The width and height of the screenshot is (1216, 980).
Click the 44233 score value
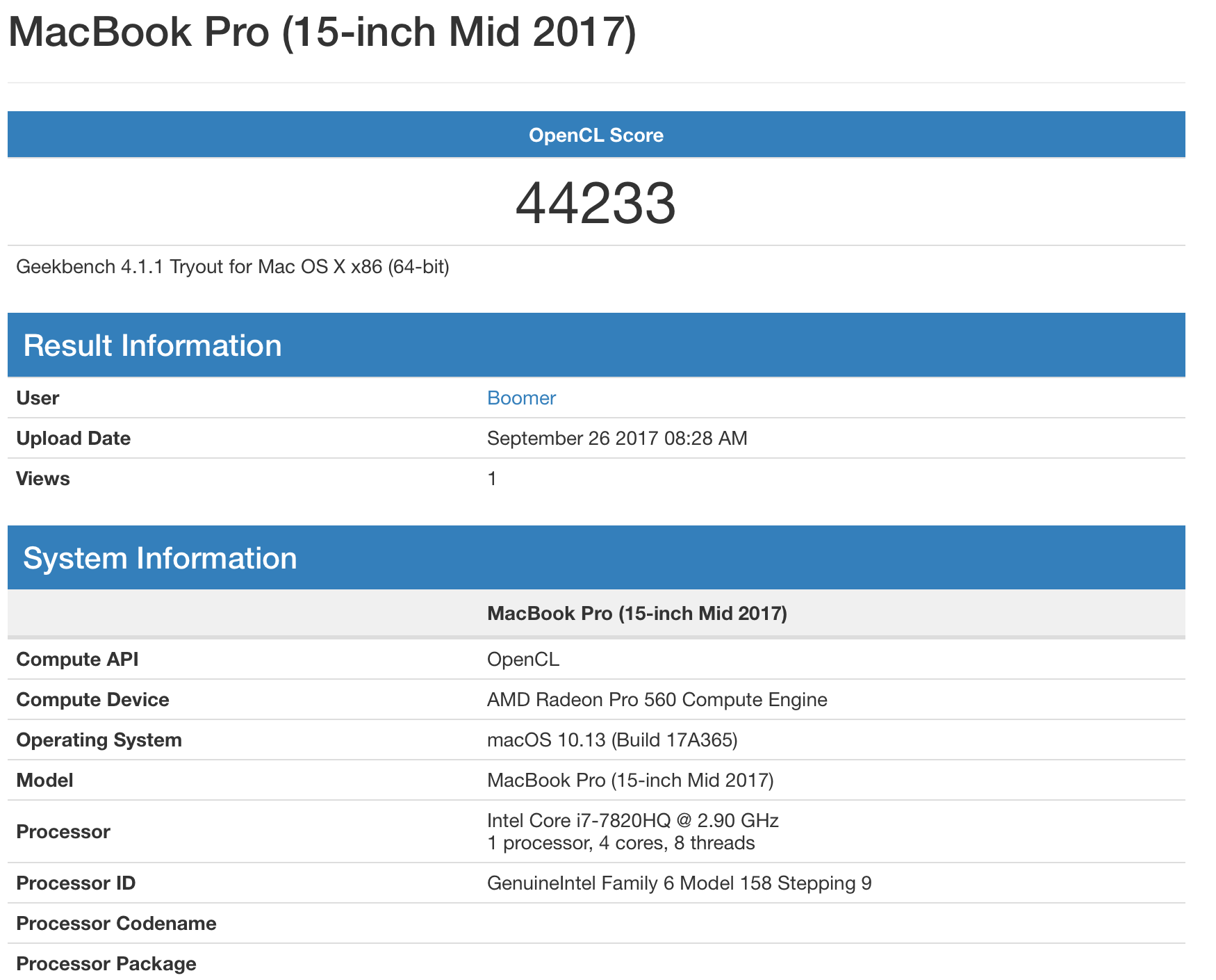(x=595, y=203)
